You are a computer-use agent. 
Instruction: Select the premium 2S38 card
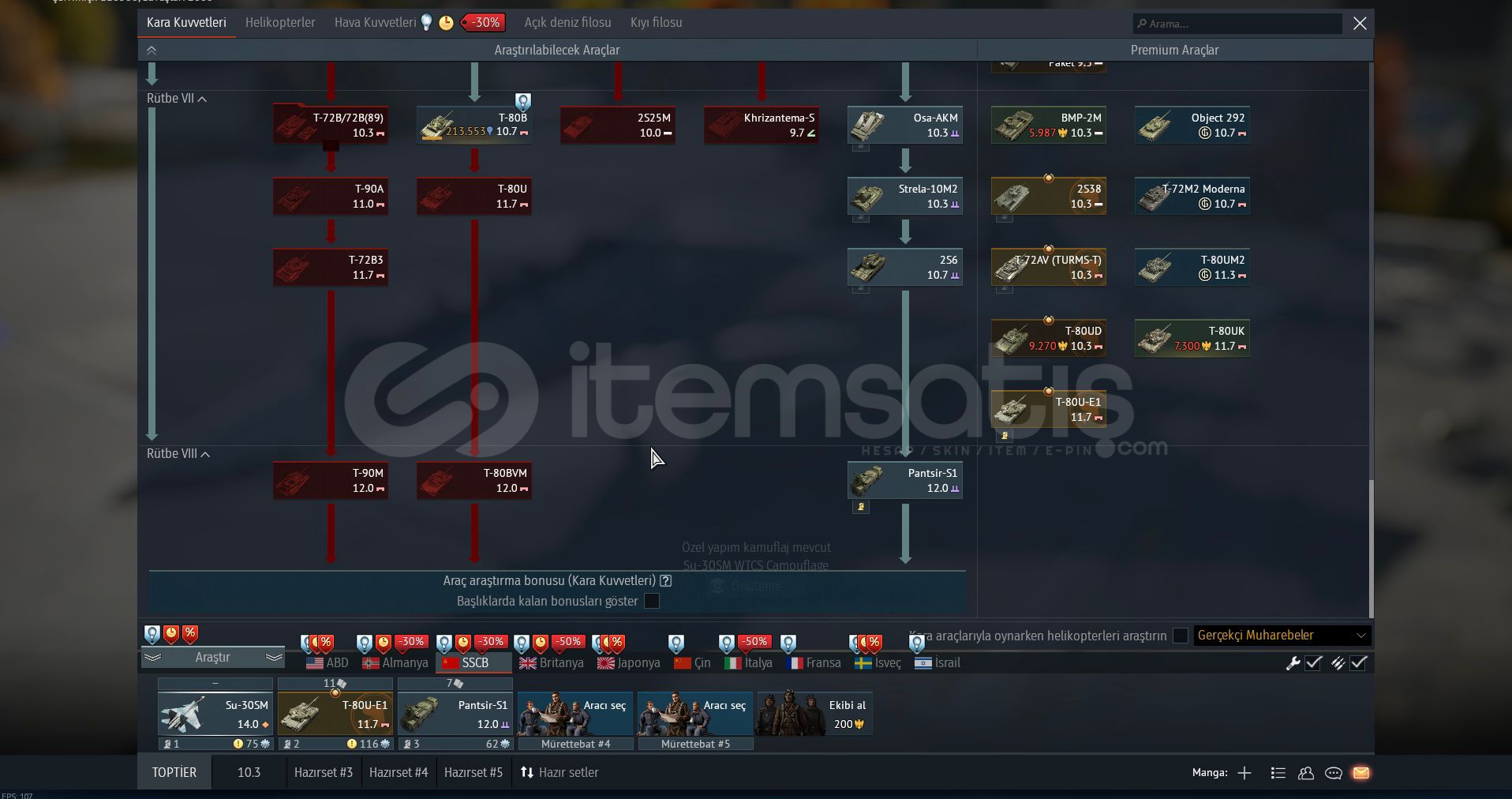coord(1049,196)
